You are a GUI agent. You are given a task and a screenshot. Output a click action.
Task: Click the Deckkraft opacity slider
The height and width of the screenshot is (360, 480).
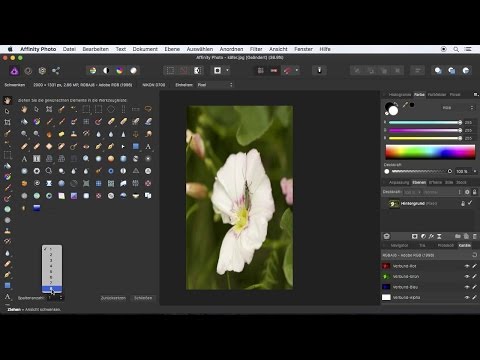point(421,171)
